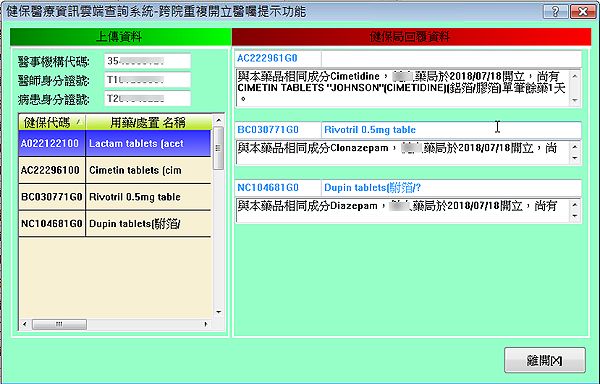Click the Rivotril 0.5mg table name field
This screenshot has height=384, width=600.
tap(451, 130)
